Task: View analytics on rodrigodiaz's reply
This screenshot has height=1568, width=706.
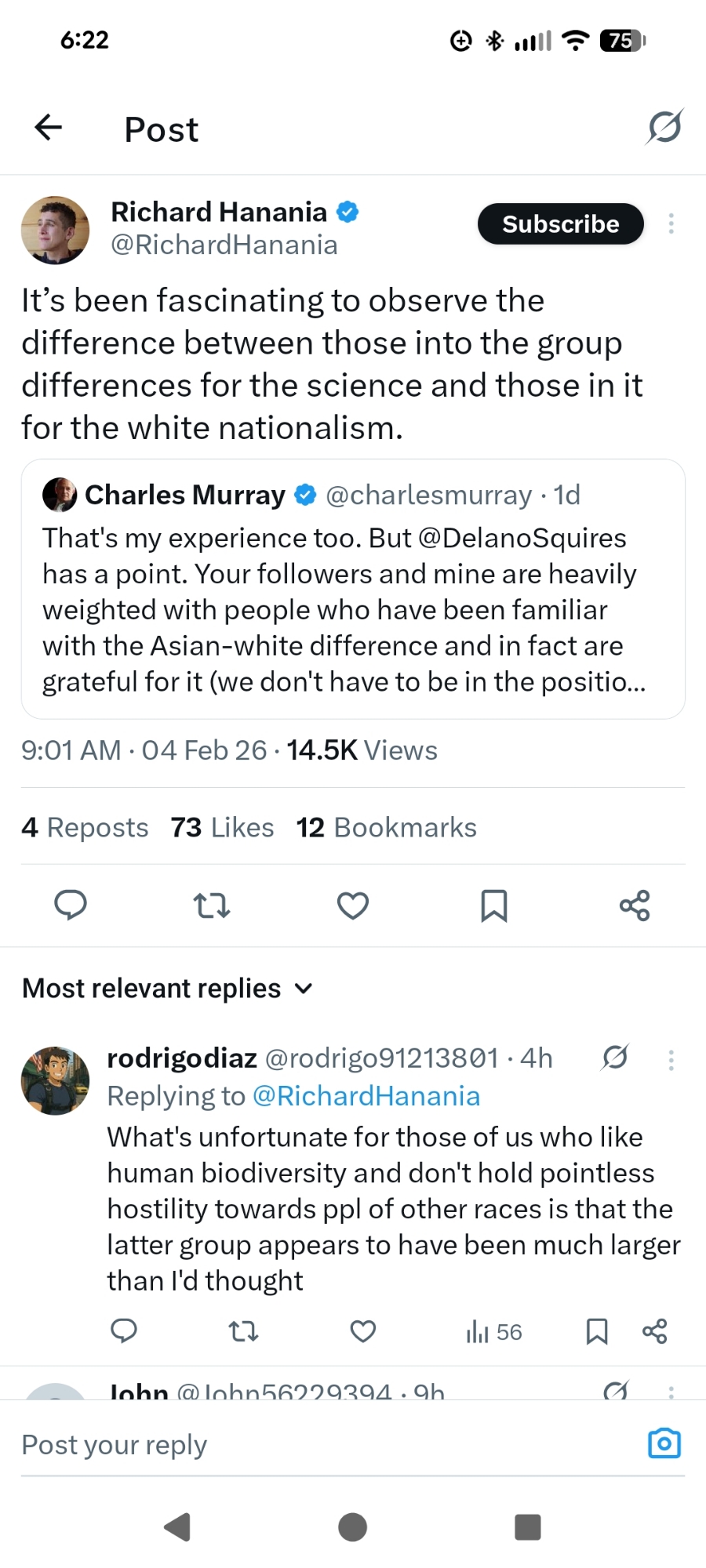Action: point(494,1331)
